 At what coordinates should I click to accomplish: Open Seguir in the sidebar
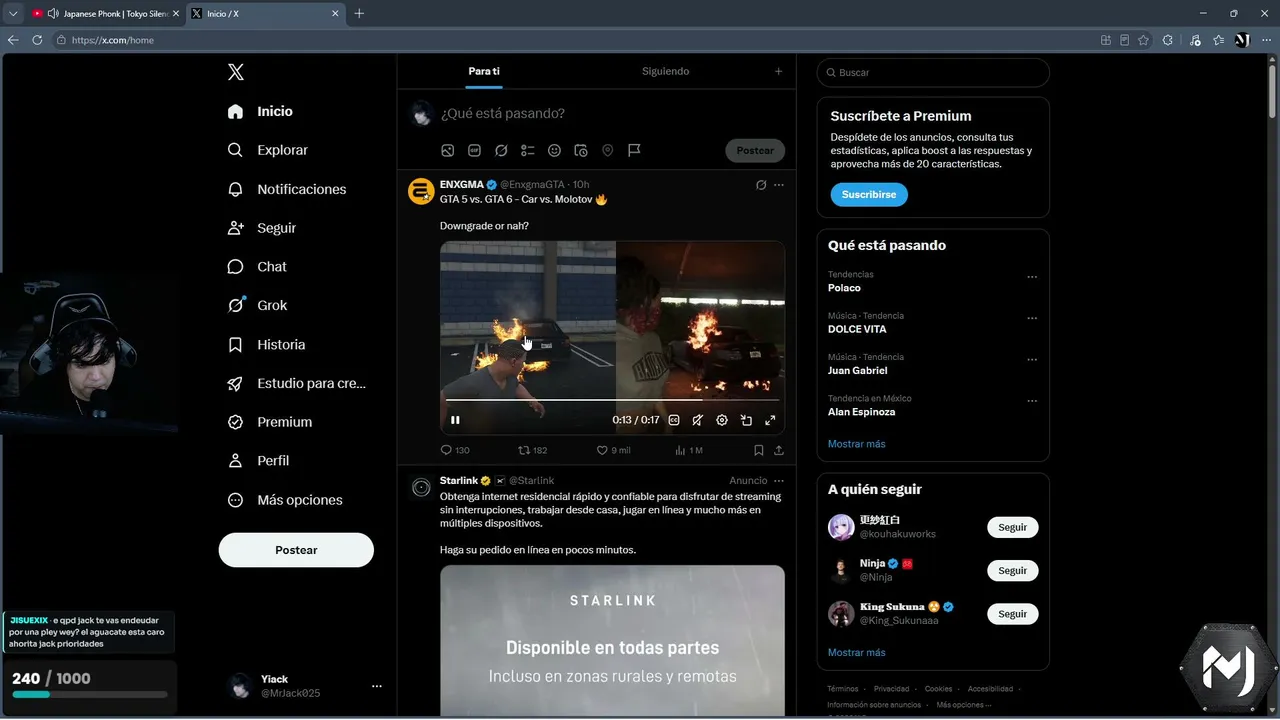coord(262,228)
